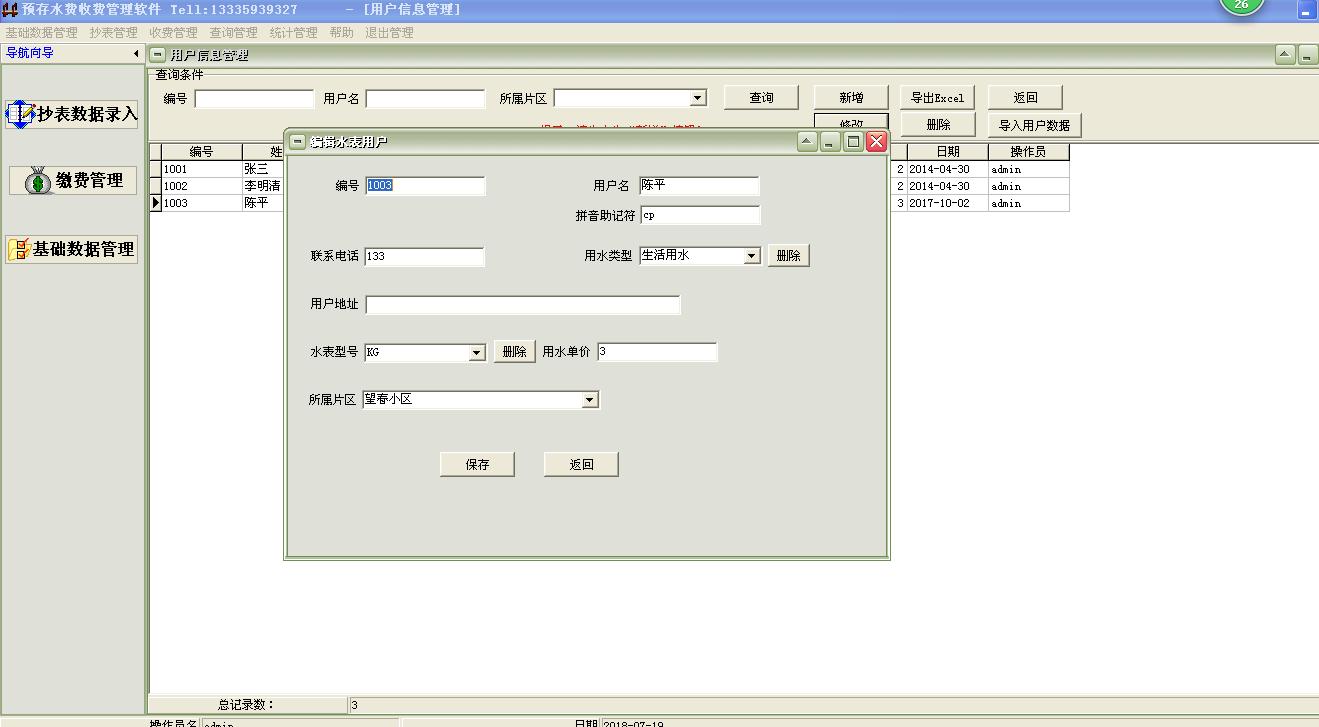1319x727 pixels.
Task: Expand the dialog's 所属片区 dropdown showing 望春小区
Action: (x=590, y=400)
